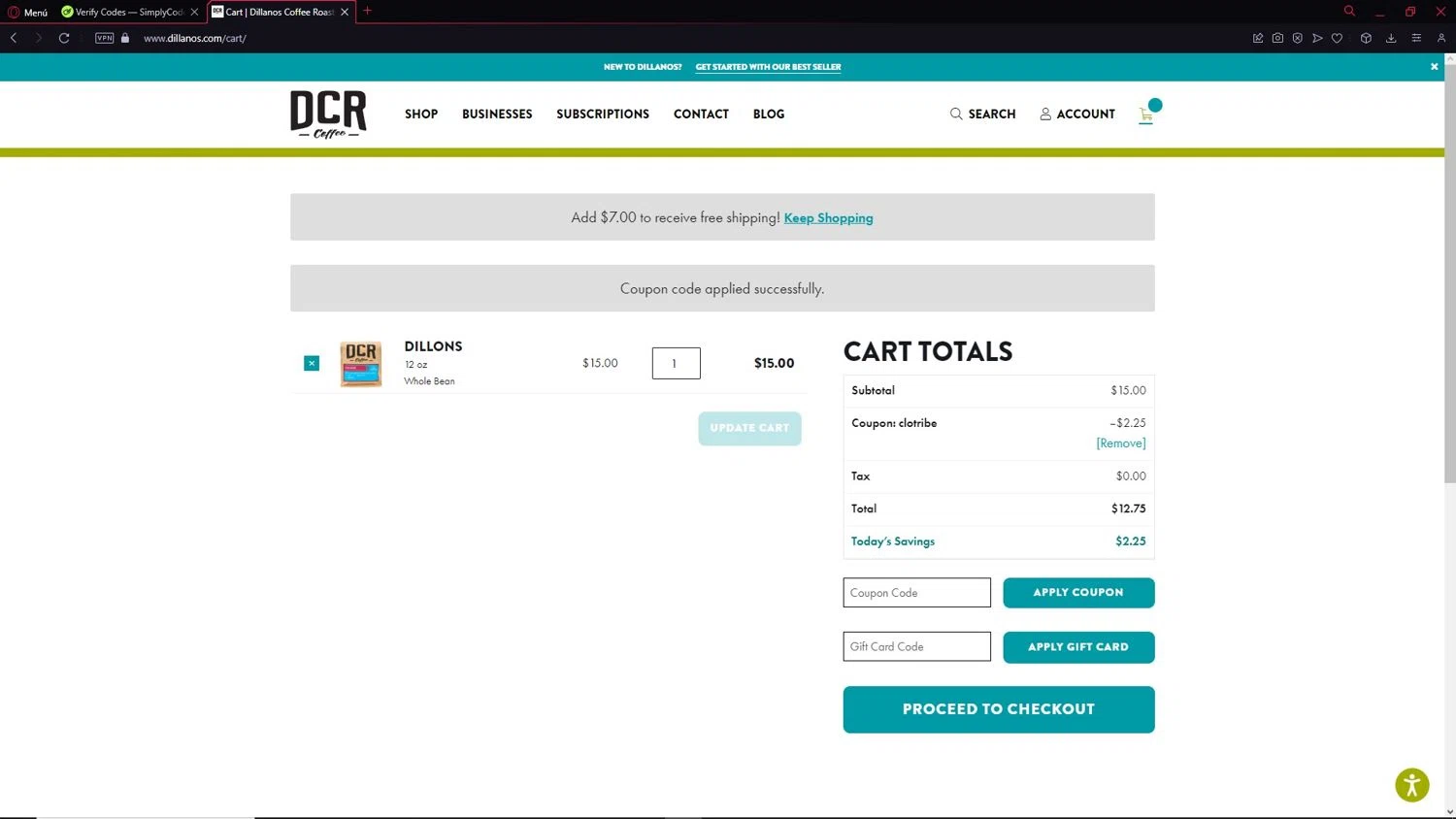Screen dimensions: 1456x819
Task: Open the accessibility widget icon
Action: click(x=1412, y=784)
